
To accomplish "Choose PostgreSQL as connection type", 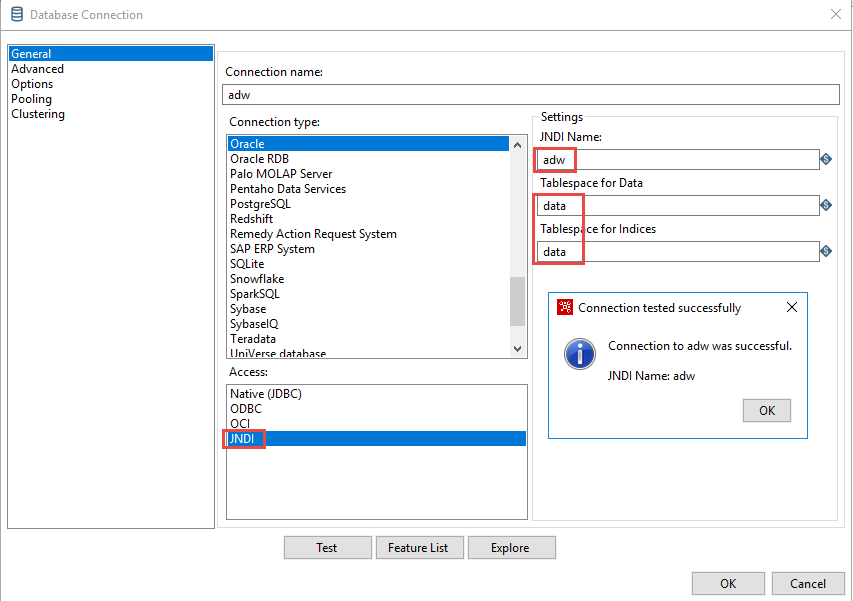I will pos(260,204).
